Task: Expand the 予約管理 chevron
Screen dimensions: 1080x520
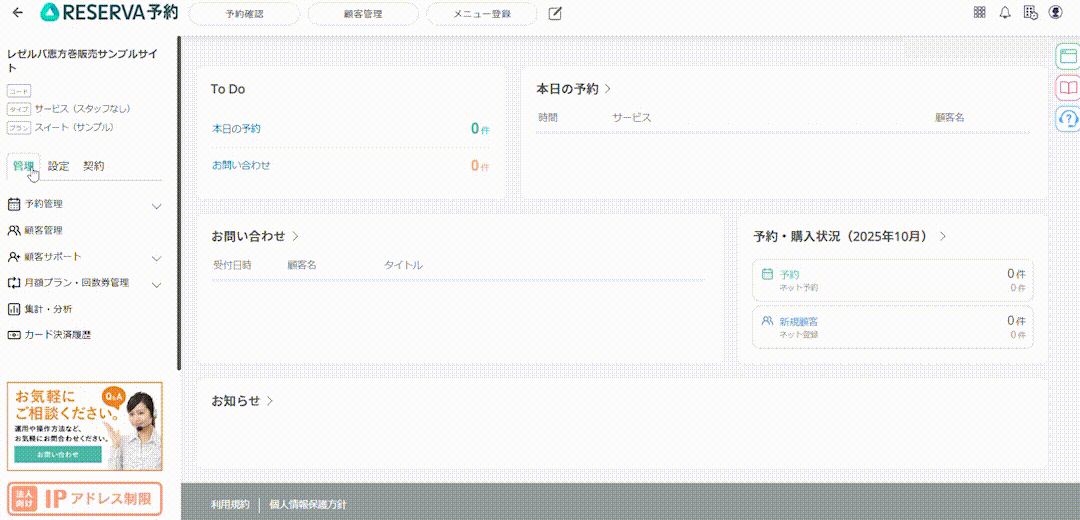Action: point(156,206)
